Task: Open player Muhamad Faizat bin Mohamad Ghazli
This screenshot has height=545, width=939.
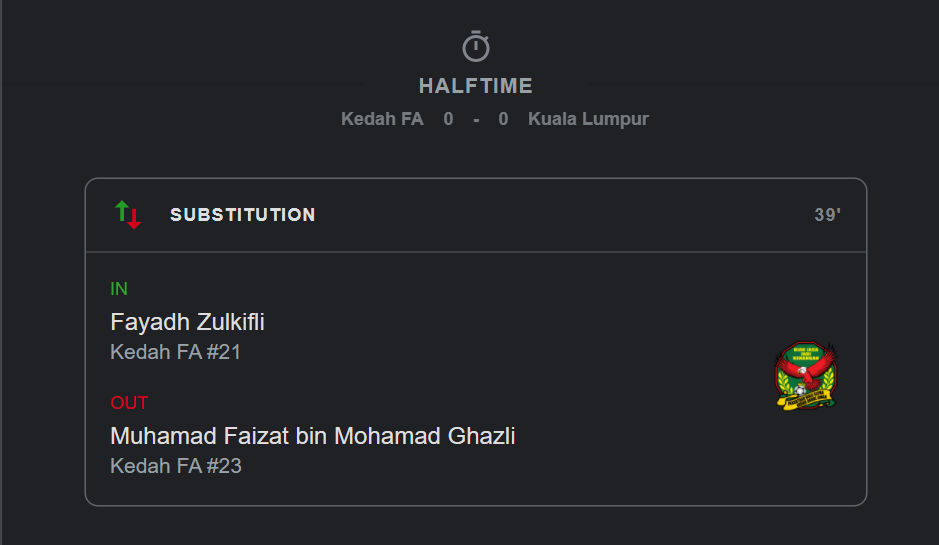Action: (x=312, y=436)
